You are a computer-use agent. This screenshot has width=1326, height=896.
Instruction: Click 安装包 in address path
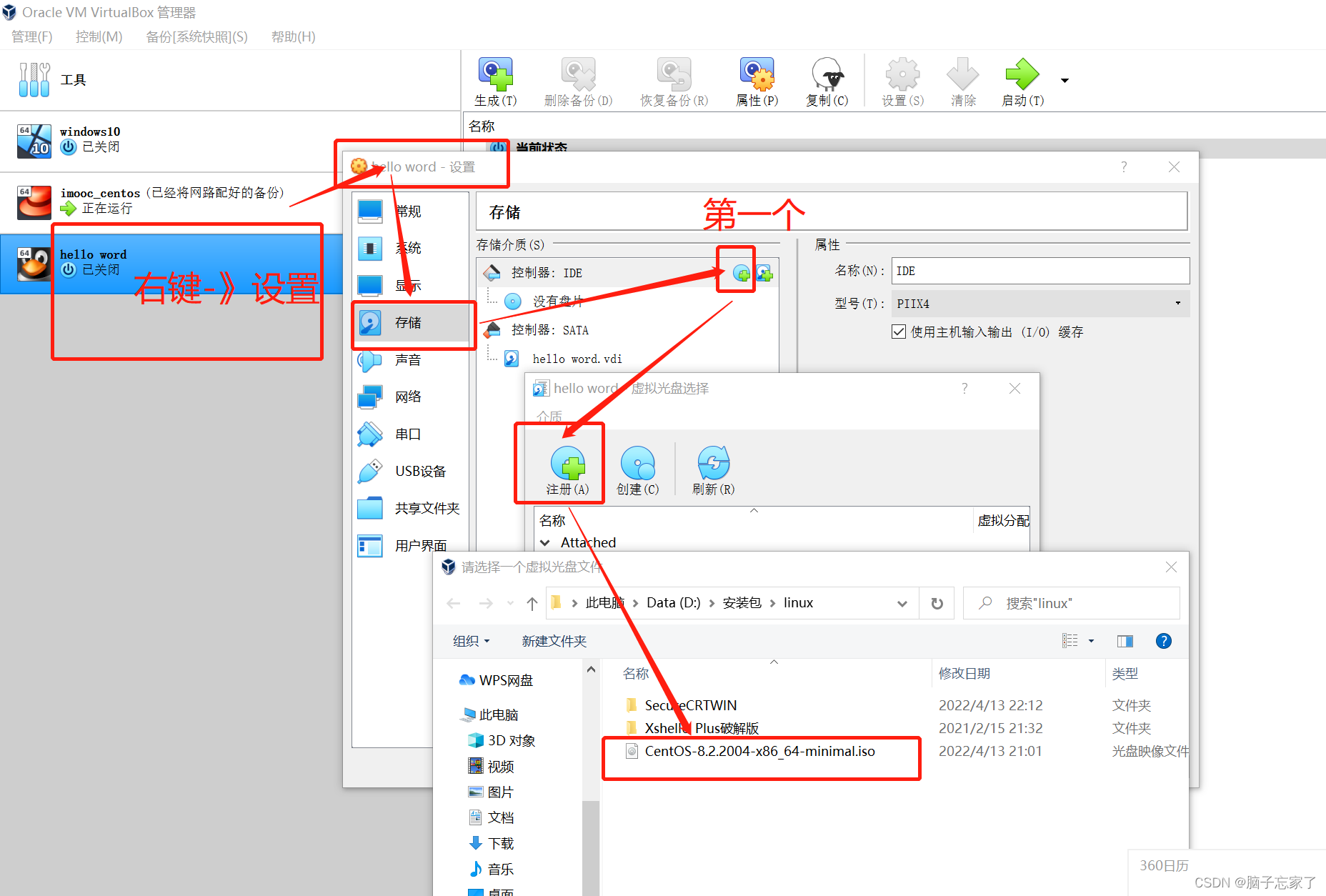click(x=742, y=603)
